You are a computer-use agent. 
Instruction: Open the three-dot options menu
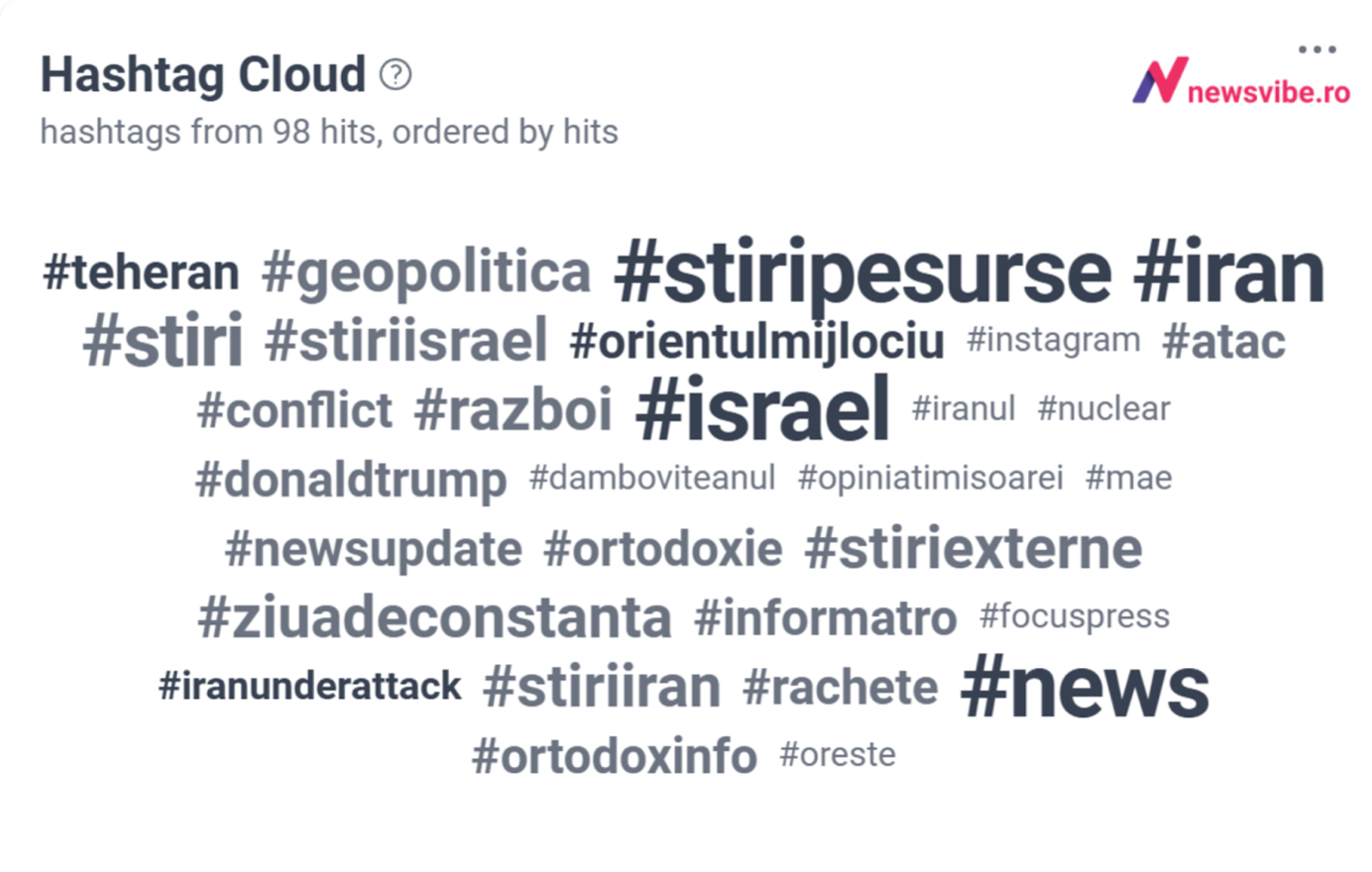coord(1316,49)
